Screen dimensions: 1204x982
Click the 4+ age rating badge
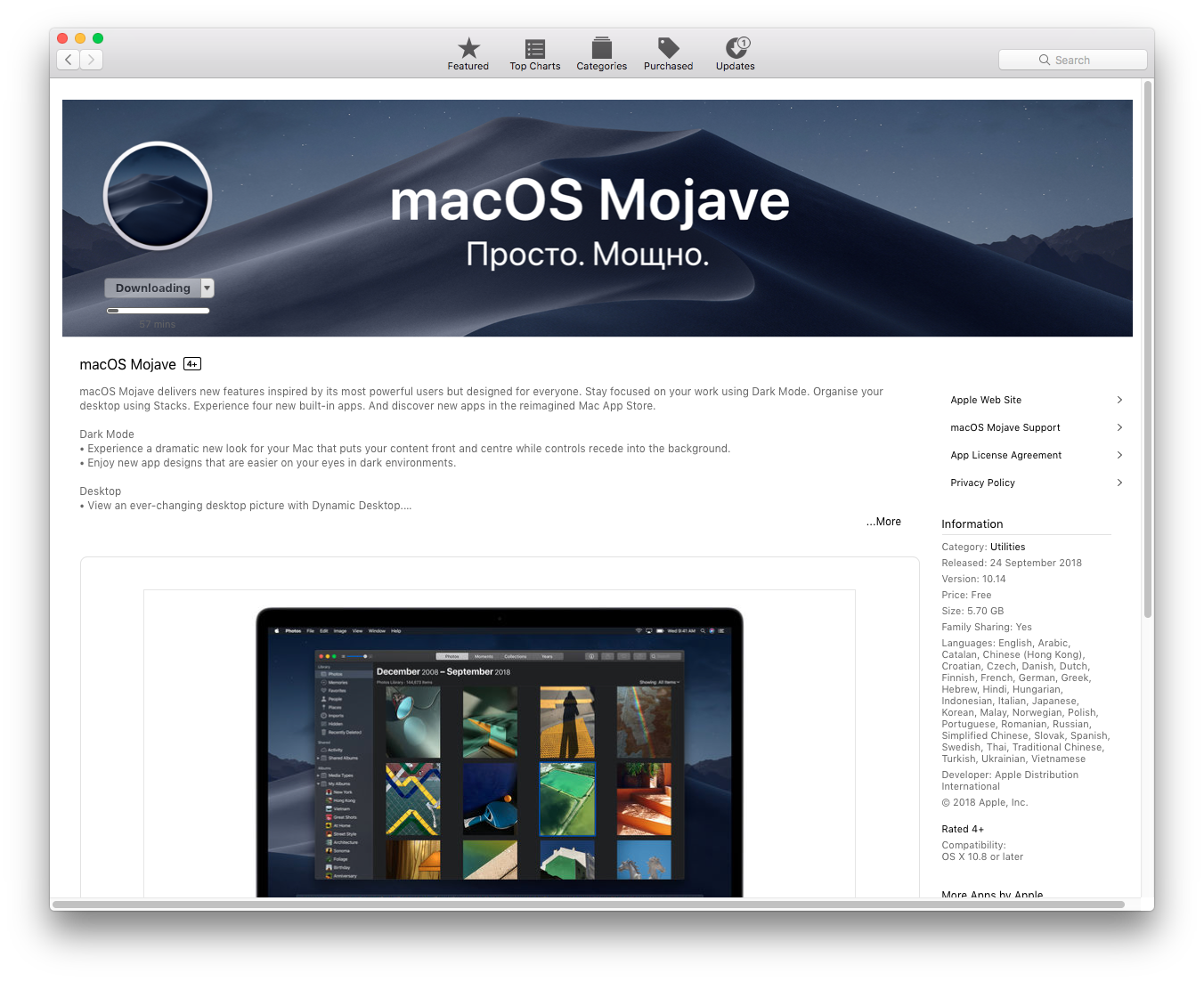192,364
